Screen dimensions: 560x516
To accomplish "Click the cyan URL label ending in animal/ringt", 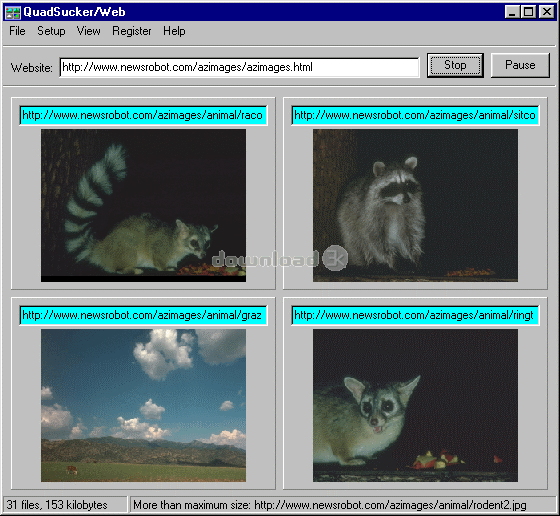I will coord(415,315).
